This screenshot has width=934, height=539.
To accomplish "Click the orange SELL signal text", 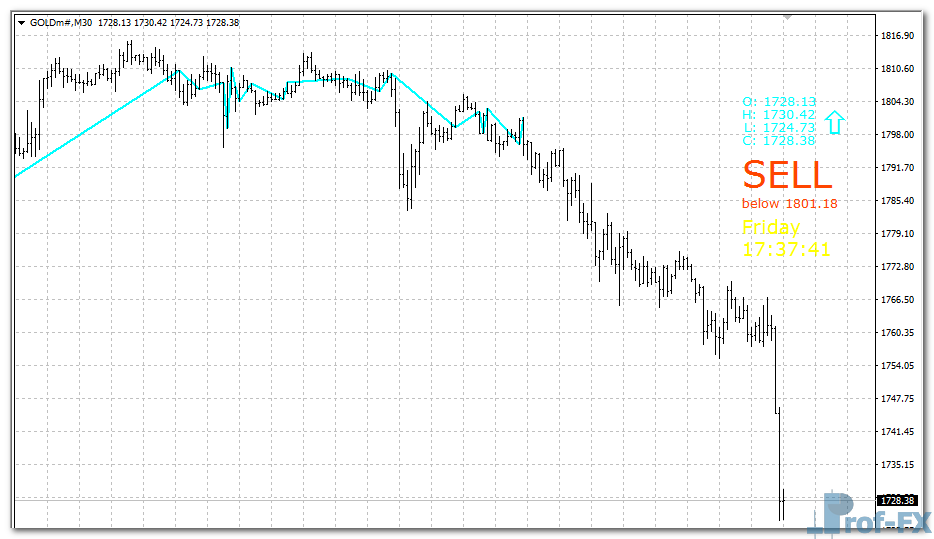I will (x=787, y=175).
